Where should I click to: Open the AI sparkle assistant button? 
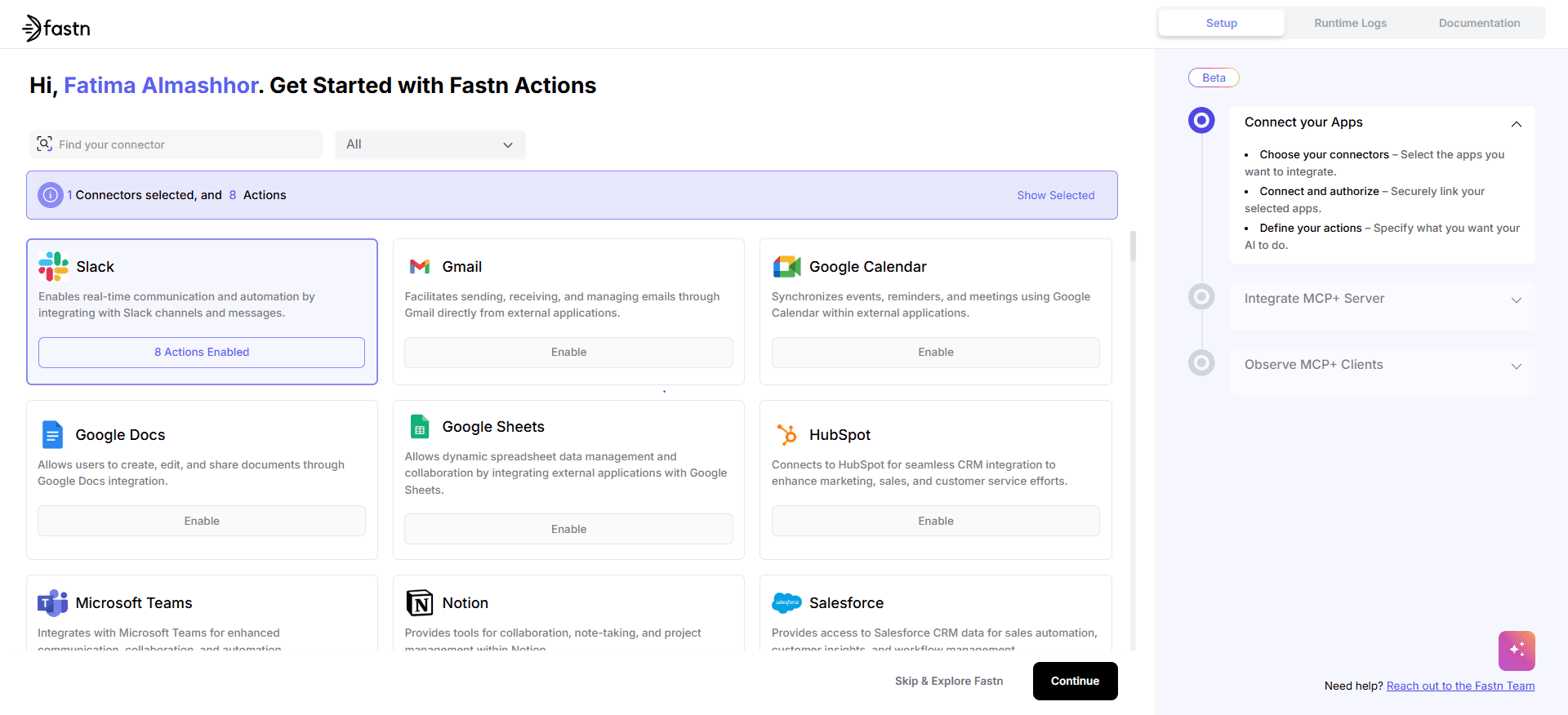tap(1517, 651)
